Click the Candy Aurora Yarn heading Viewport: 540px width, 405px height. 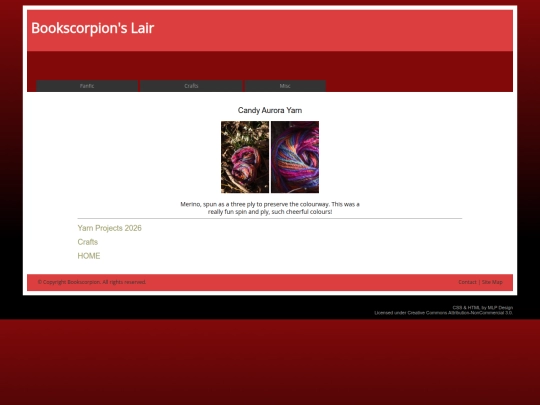click(x=270, y=110)
